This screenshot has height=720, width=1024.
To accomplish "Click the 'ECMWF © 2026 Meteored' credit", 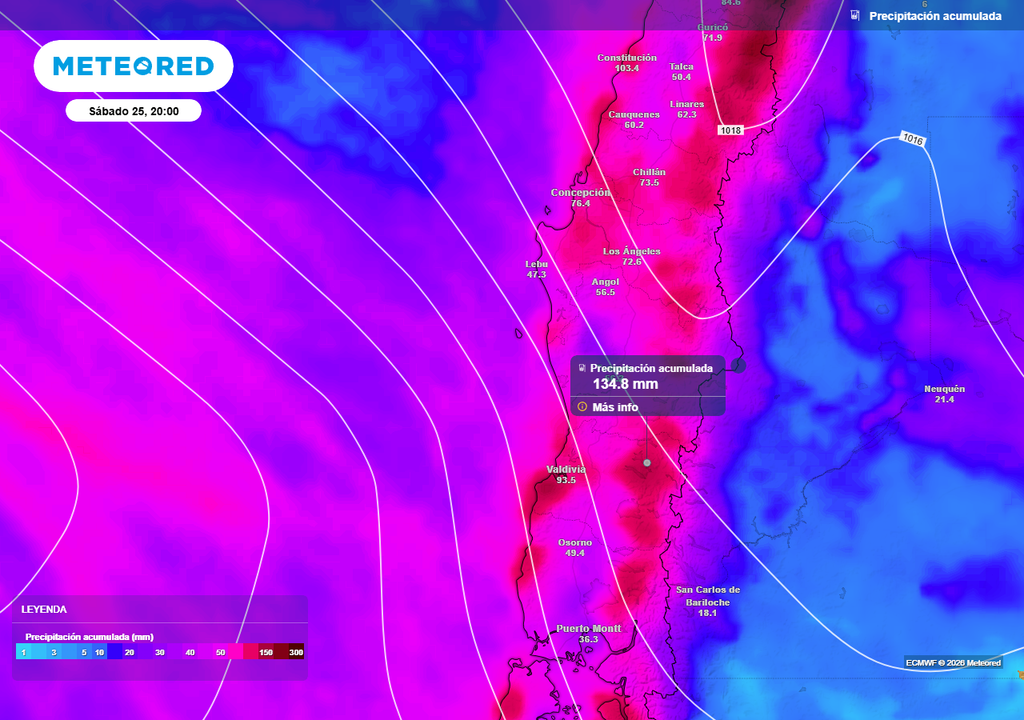I will coord(953,663).
